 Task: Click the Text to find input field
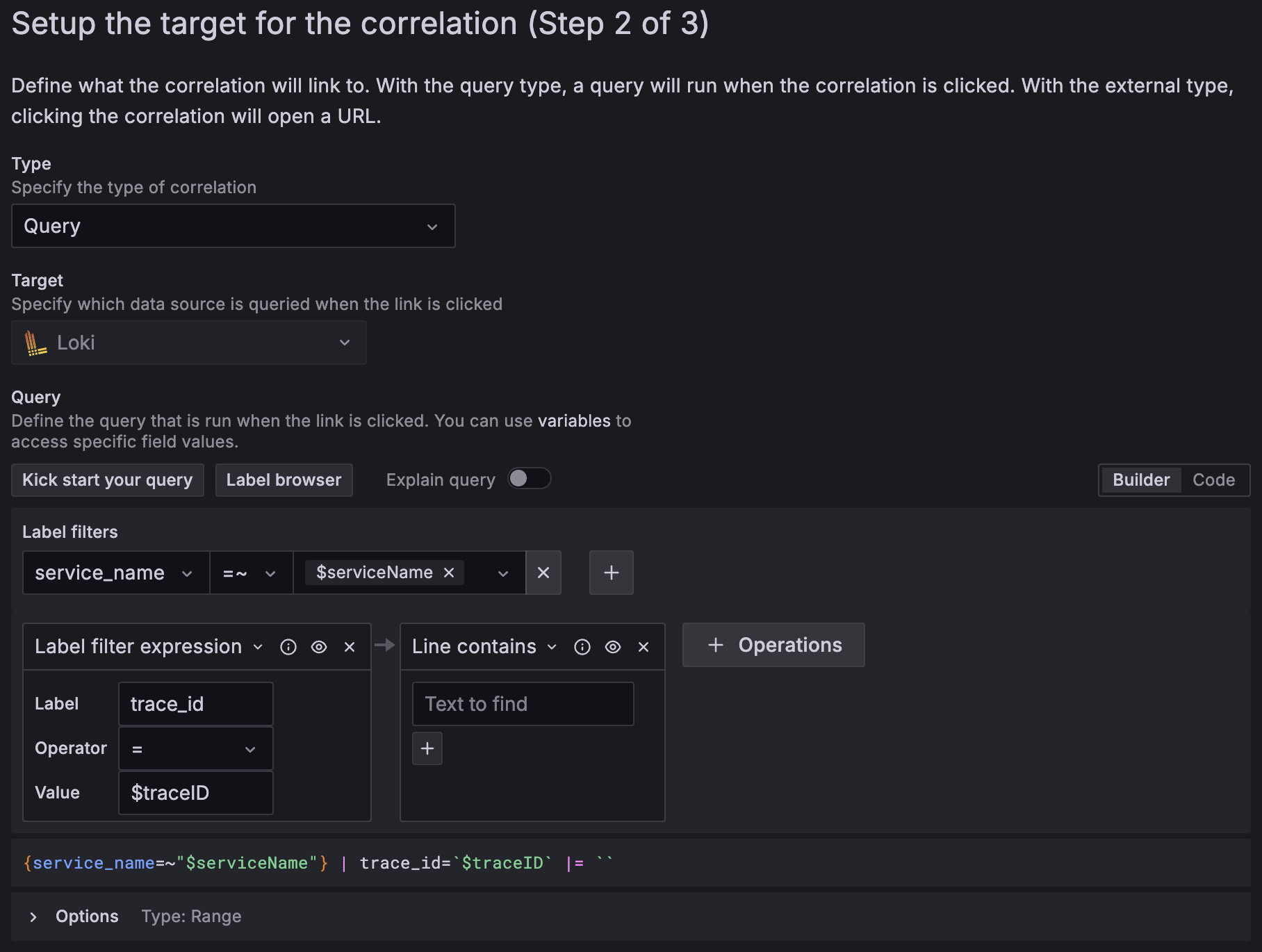[523, 703]
